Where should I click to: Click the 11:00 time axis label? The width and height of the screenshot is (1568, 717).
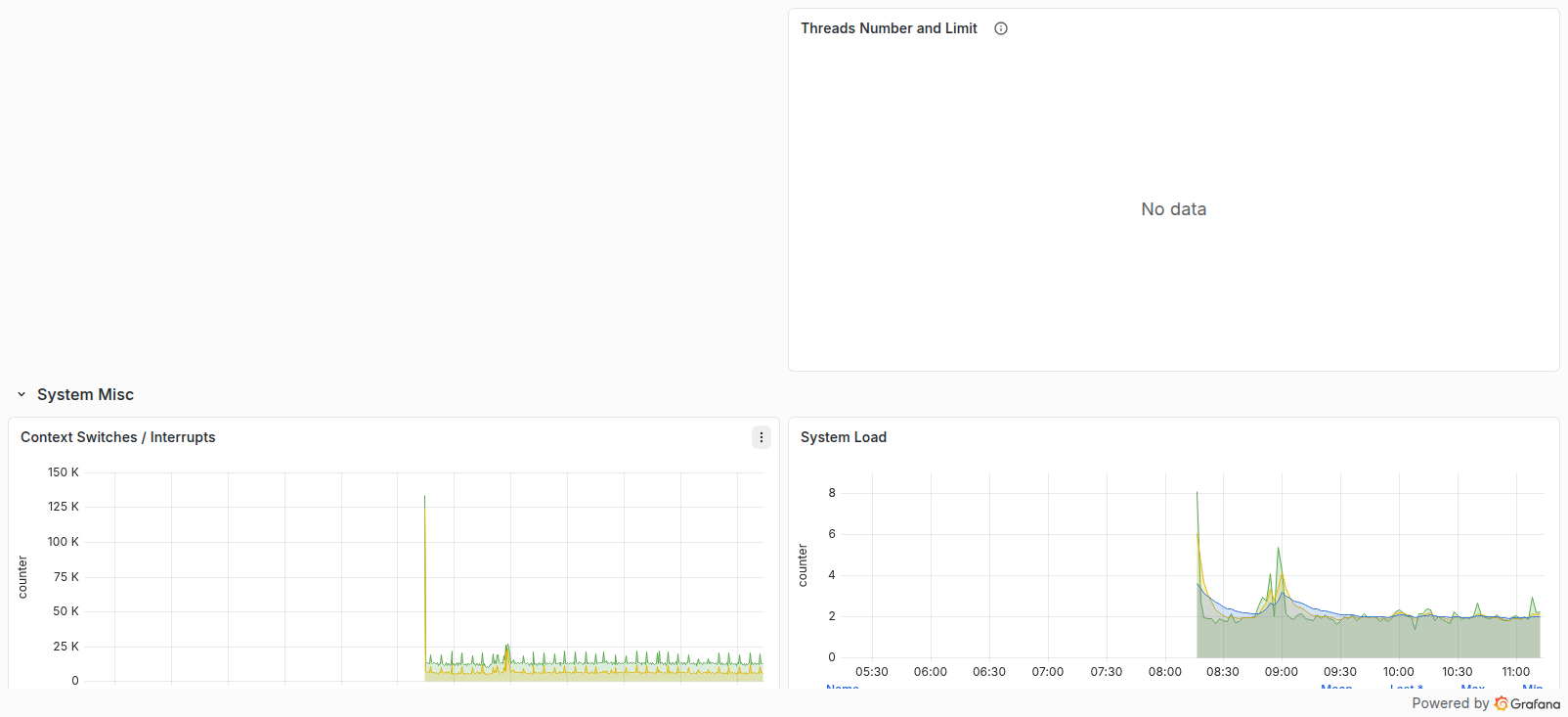pos(1516,672)
